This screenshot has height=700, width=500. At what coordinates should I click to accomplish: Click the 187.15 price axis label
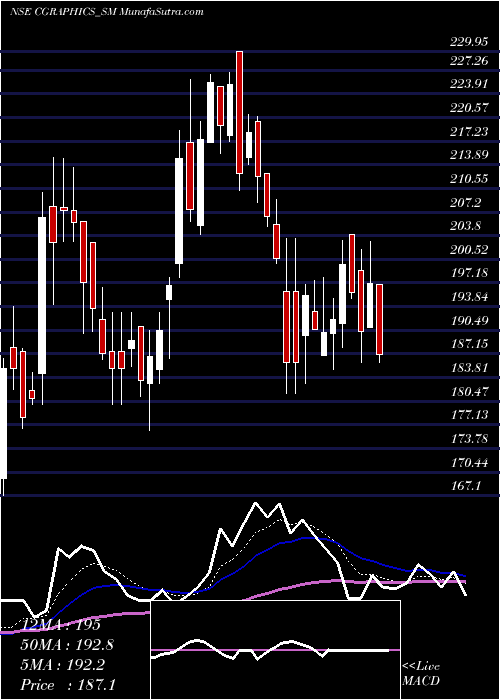469,344
